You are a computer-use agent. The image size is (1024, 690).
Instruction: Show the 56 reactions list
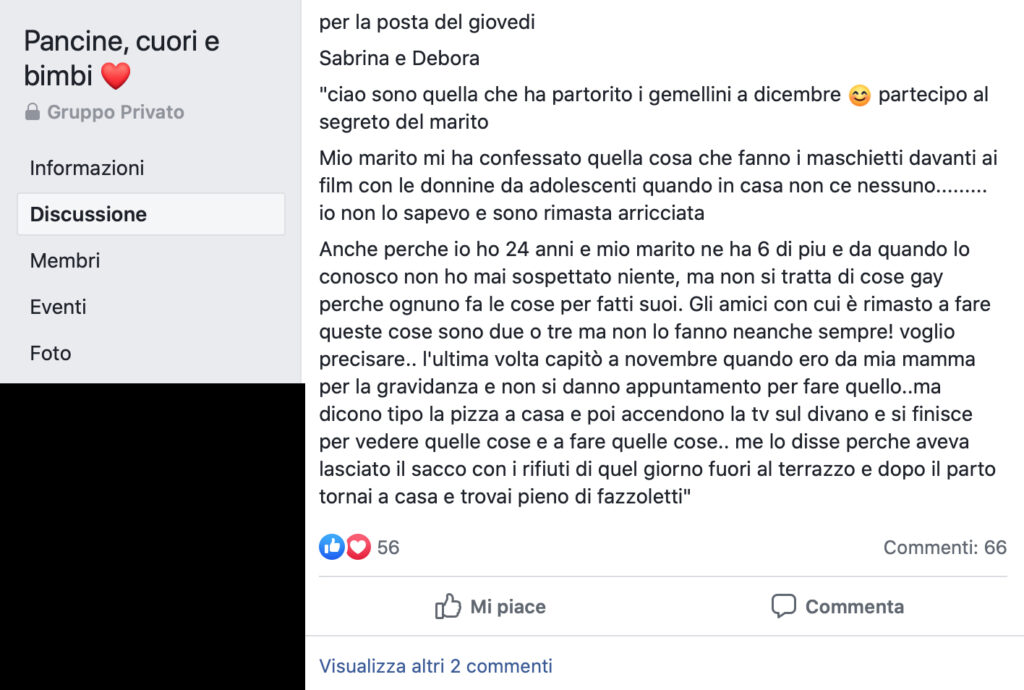click(x=388, y=547)
